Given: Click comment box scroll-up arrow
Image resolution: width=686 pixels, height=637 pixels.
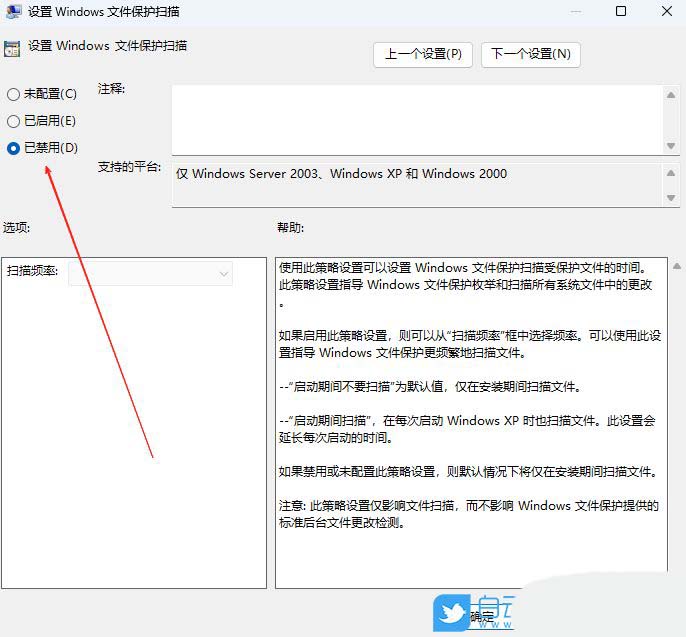Looking at the screenshot, I should coord(671,95).
